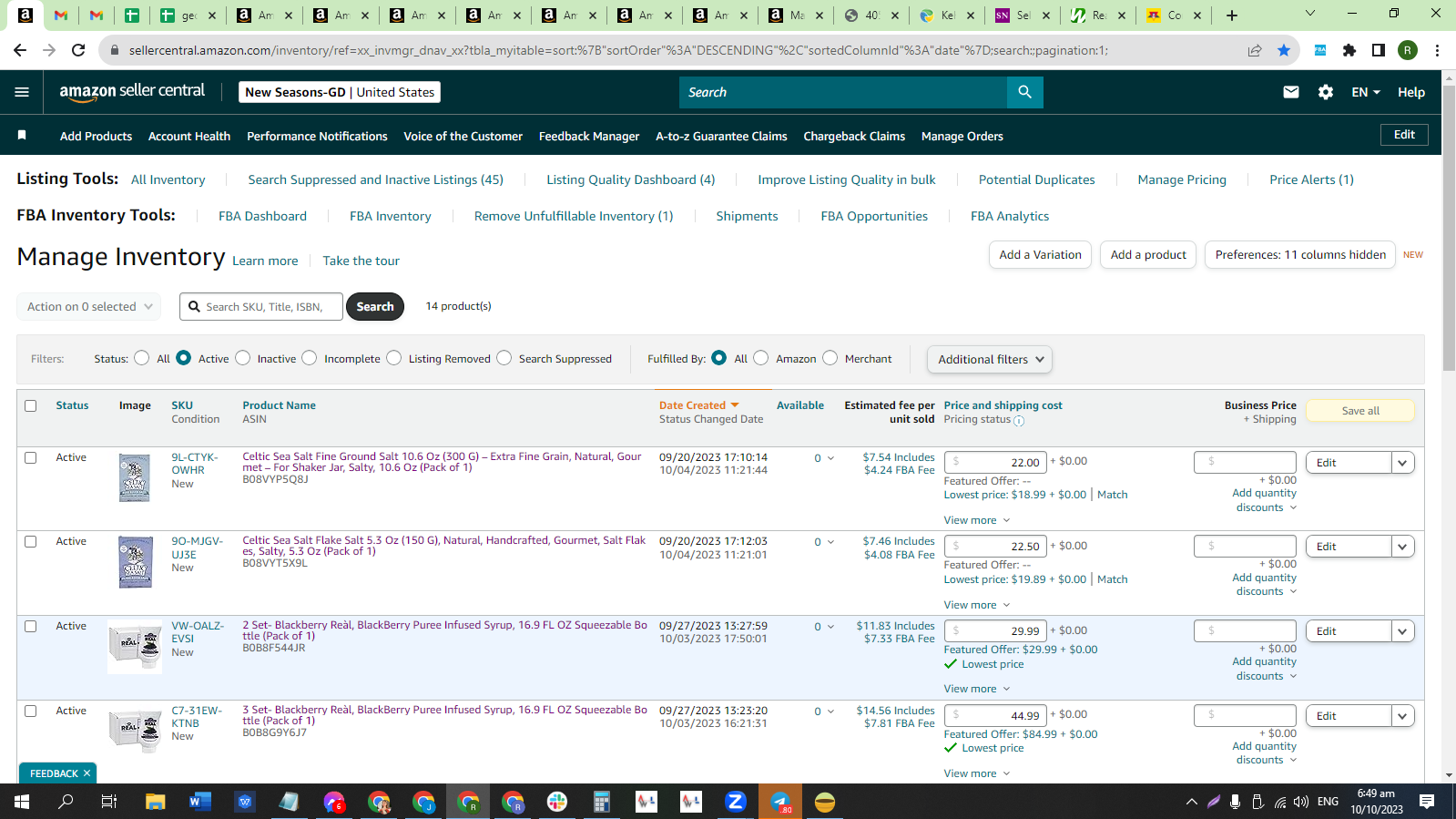Bookmark this page with the star icon
Viewport: 1456px width, 819px height.
tap(1284, 50)
